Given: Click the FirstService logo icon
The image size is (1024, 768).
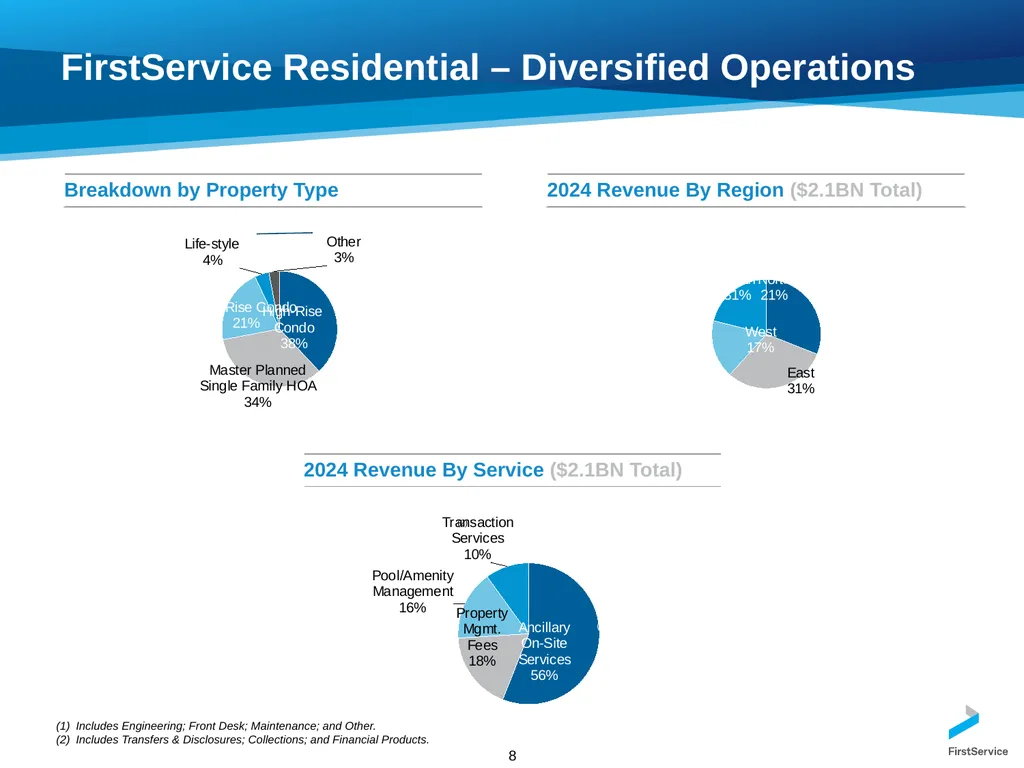Looking at the screenshot, I should 964,722.
